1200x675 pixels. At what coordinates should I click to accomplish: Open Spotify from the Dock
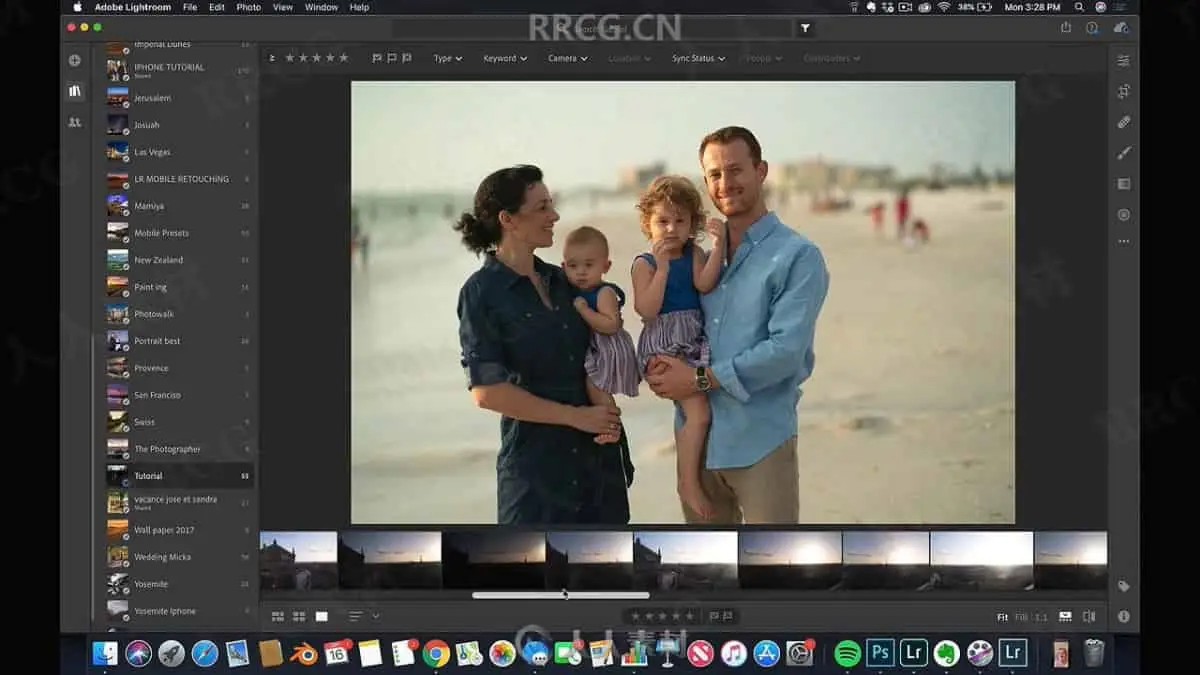[x=847, y=653]
